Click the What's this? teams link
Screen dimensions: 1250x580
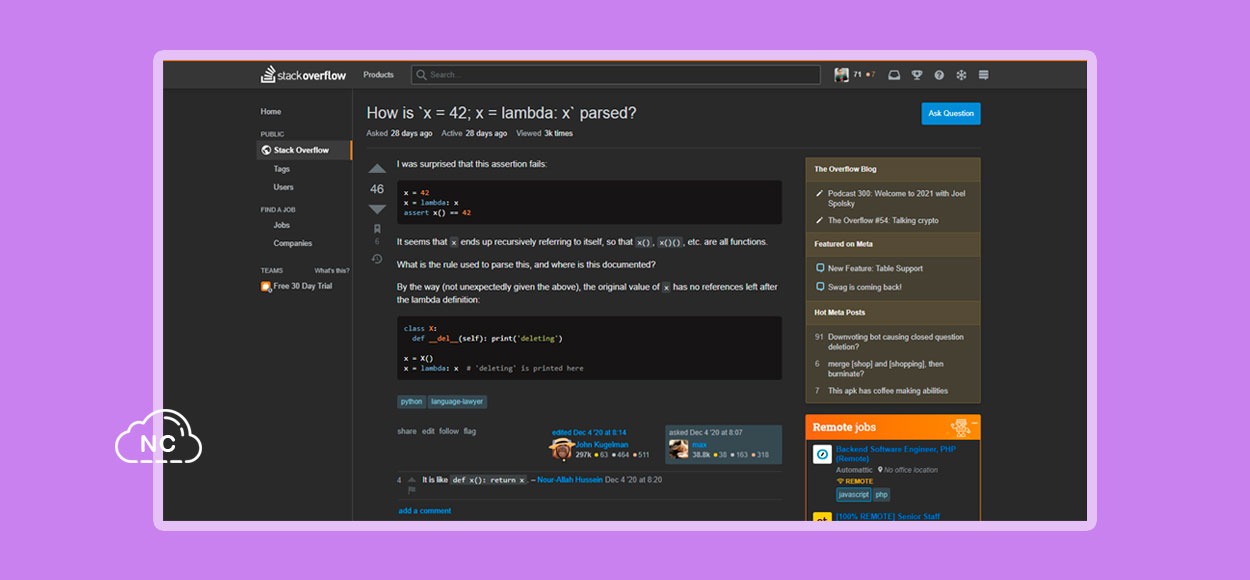click(x=332, y=271)
